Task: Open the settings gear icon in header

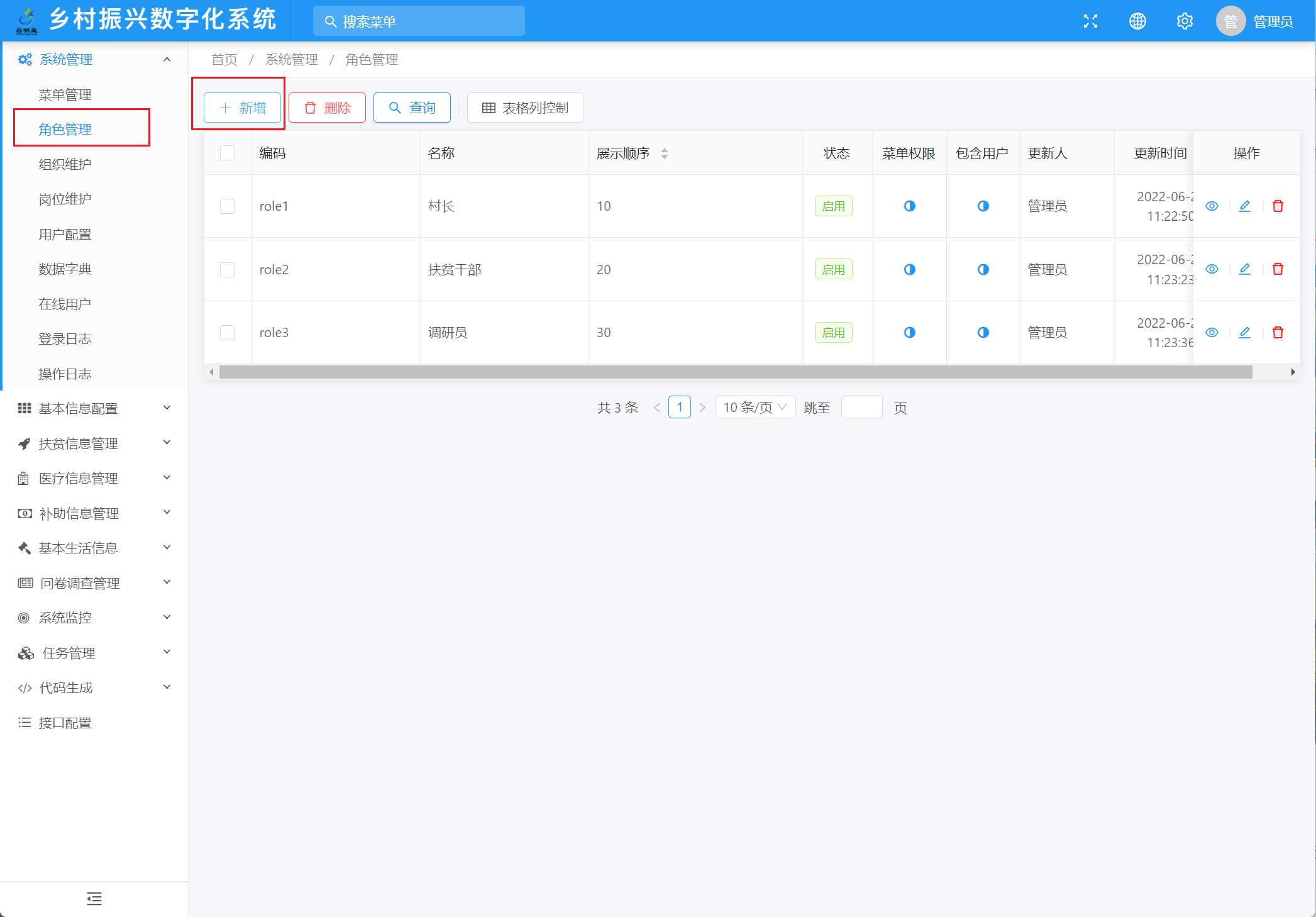Action: 1185,21
